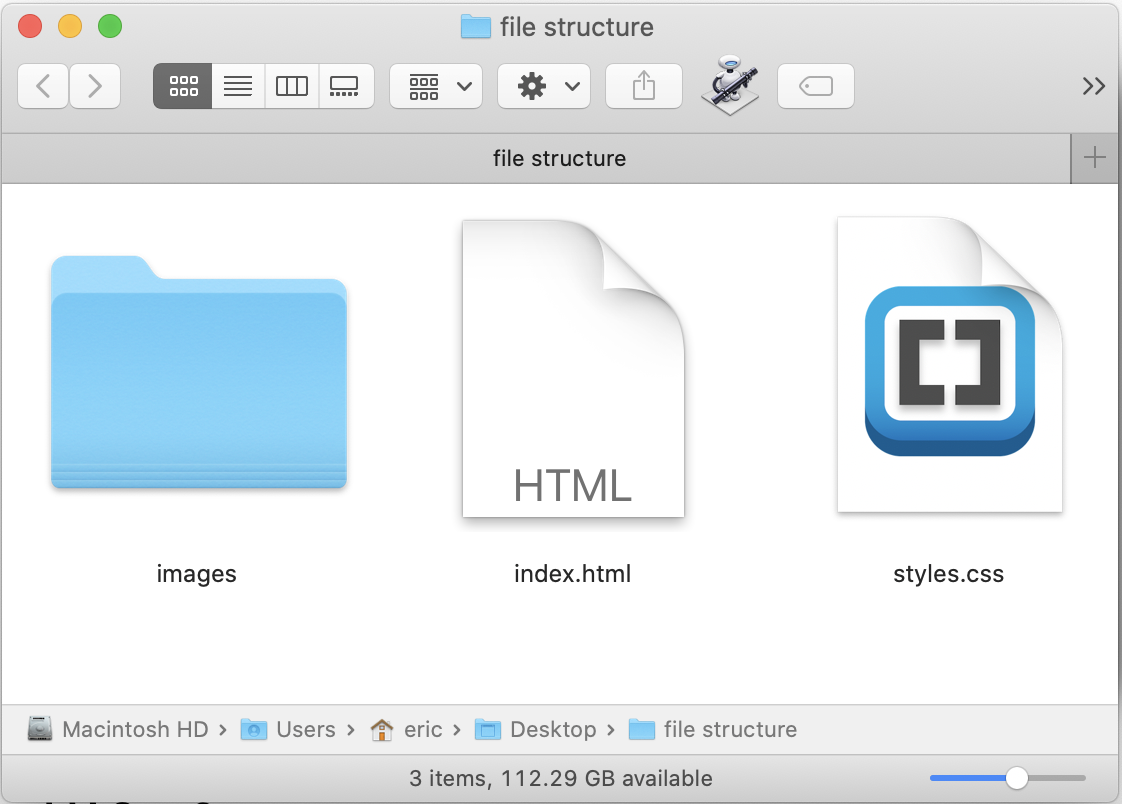Click 'file structure' in the path bar

(713, 729)
